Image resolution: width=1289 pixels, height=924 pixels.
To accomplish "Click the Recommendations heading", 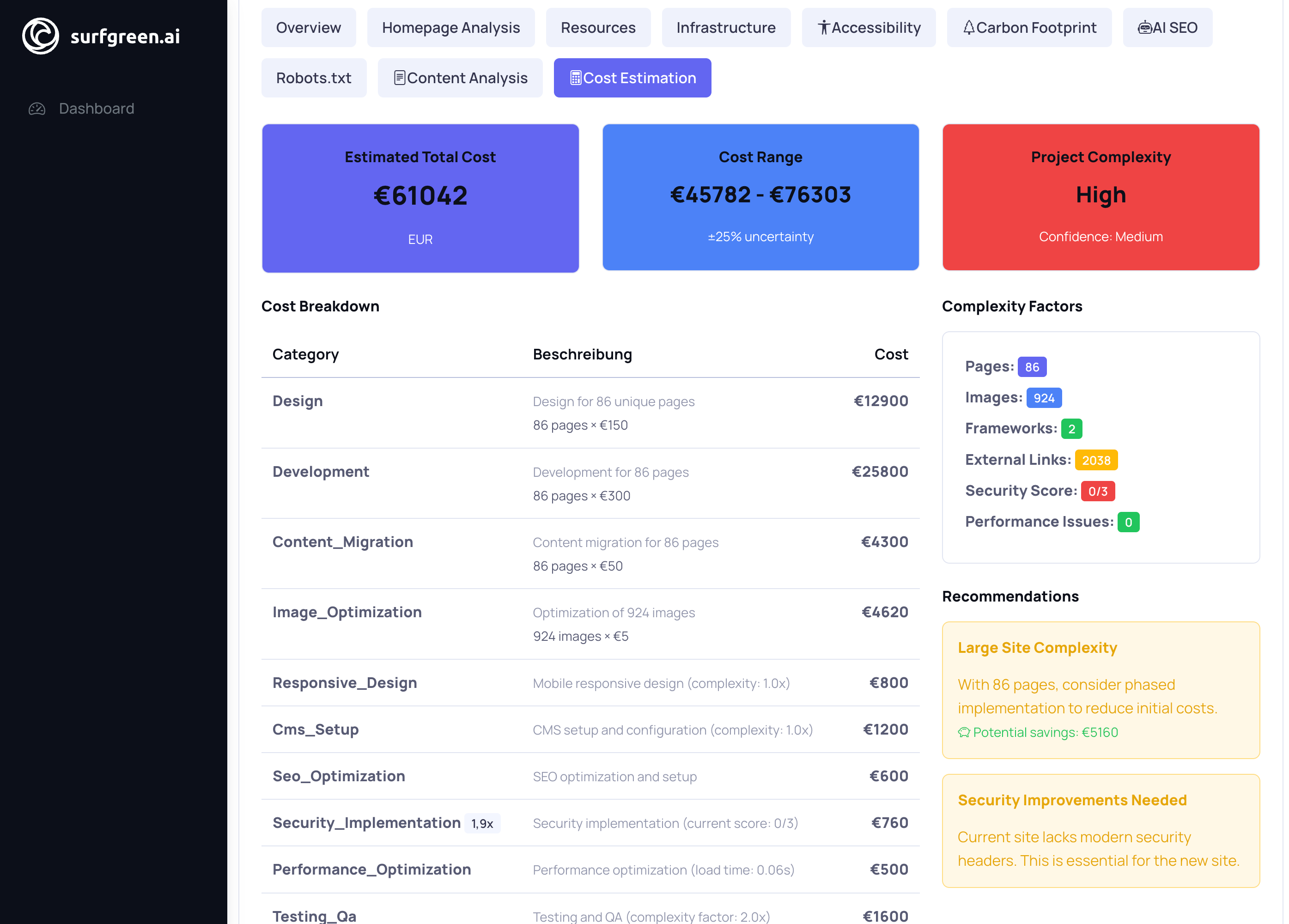I will (1010, 596).
